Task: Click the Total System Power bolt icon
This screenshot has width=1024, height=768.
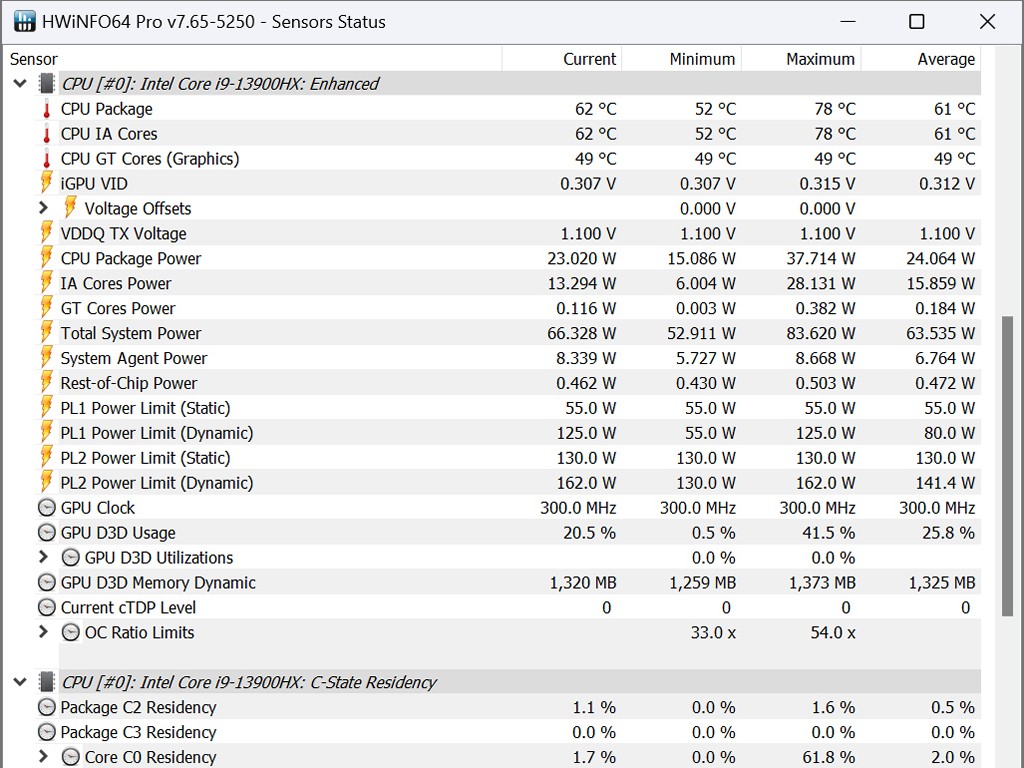Action: point(46,333)
